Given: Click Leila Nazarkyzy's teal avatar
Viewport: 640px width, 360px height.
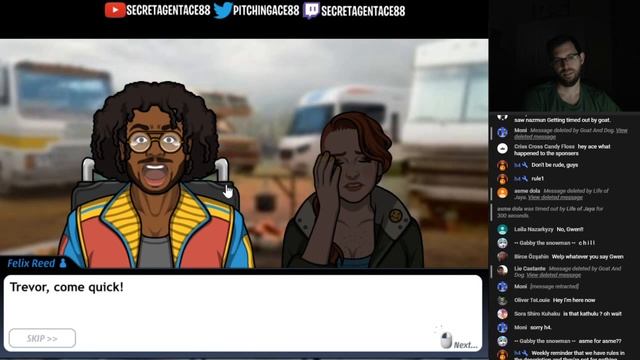Looking at the screenshot, I should pos(502,229).
